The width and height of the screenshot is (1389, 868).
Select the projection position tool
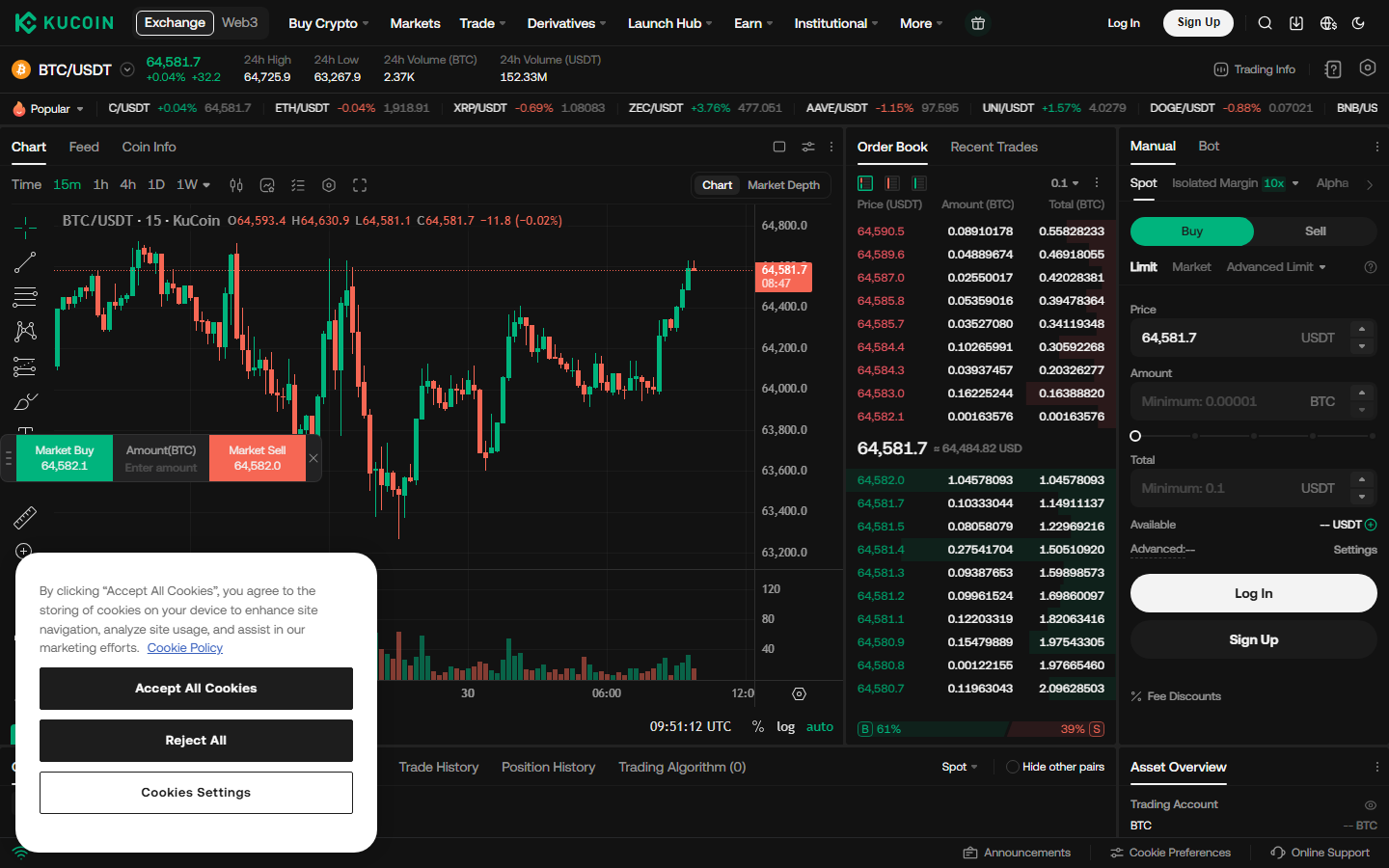click(25, 366)
